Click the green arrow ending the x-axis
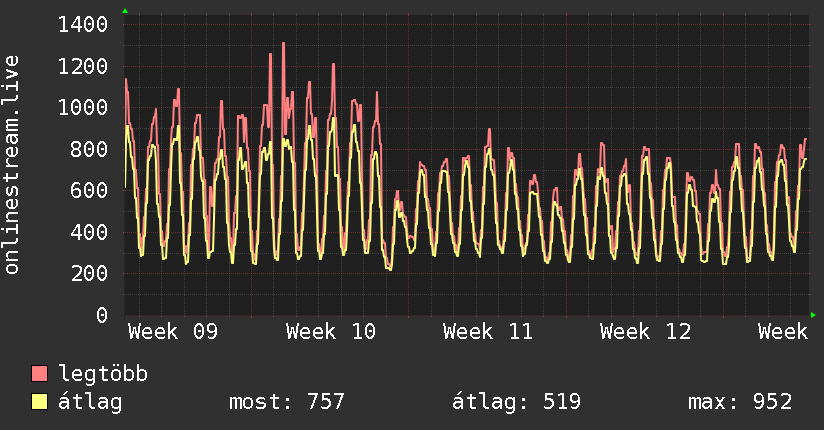824x430 pixels. (x=813, y=315)
